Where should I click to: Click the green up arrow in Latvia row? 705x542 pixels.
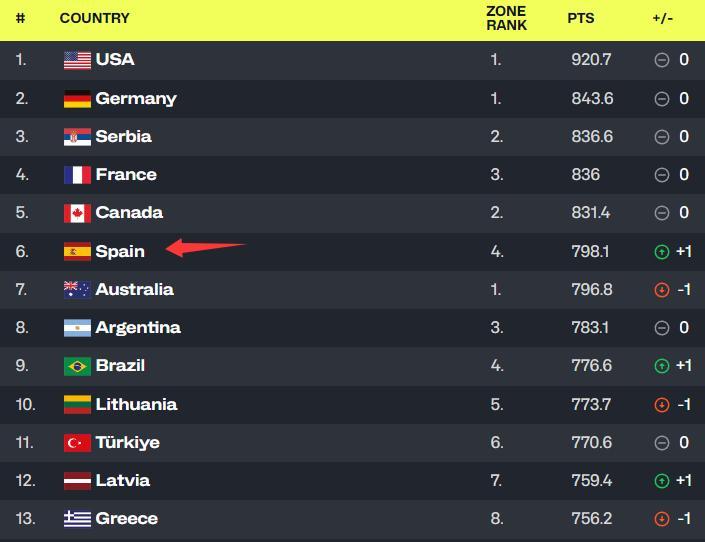661,481
